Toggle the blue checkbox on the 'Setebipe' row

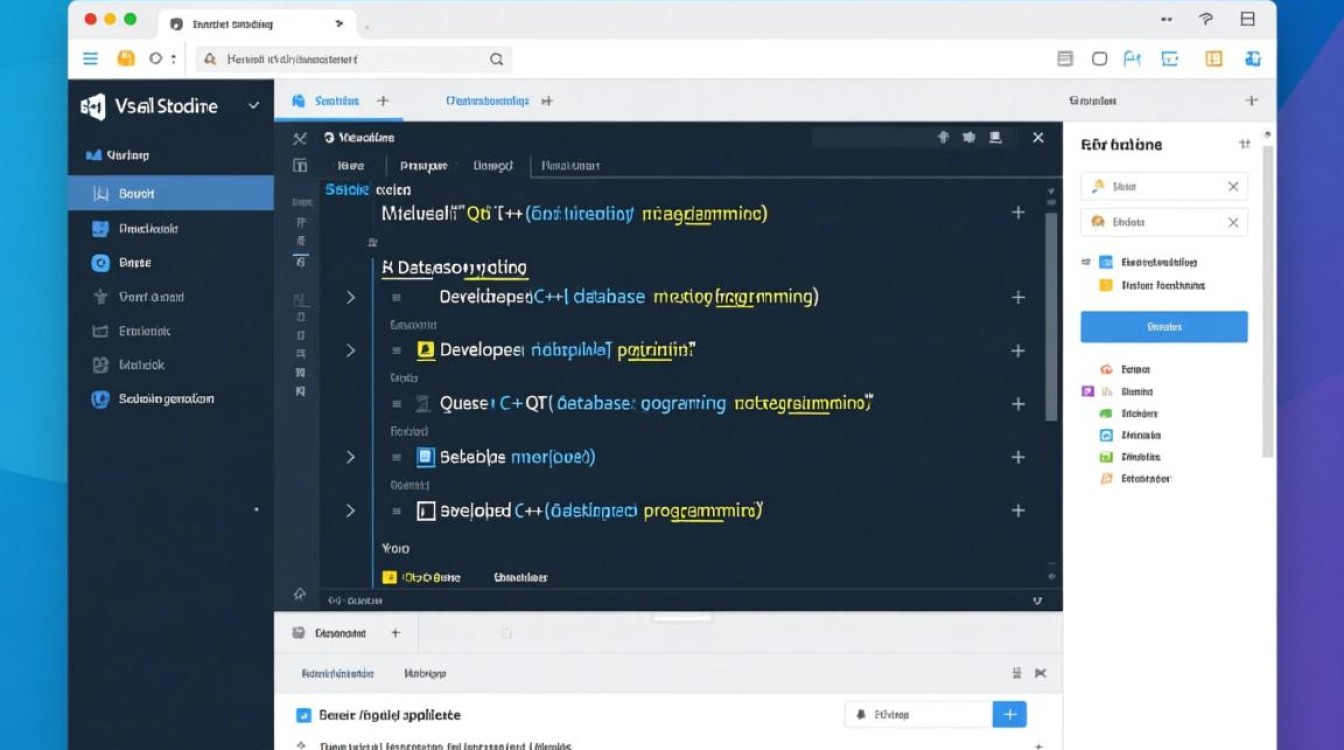425,457
